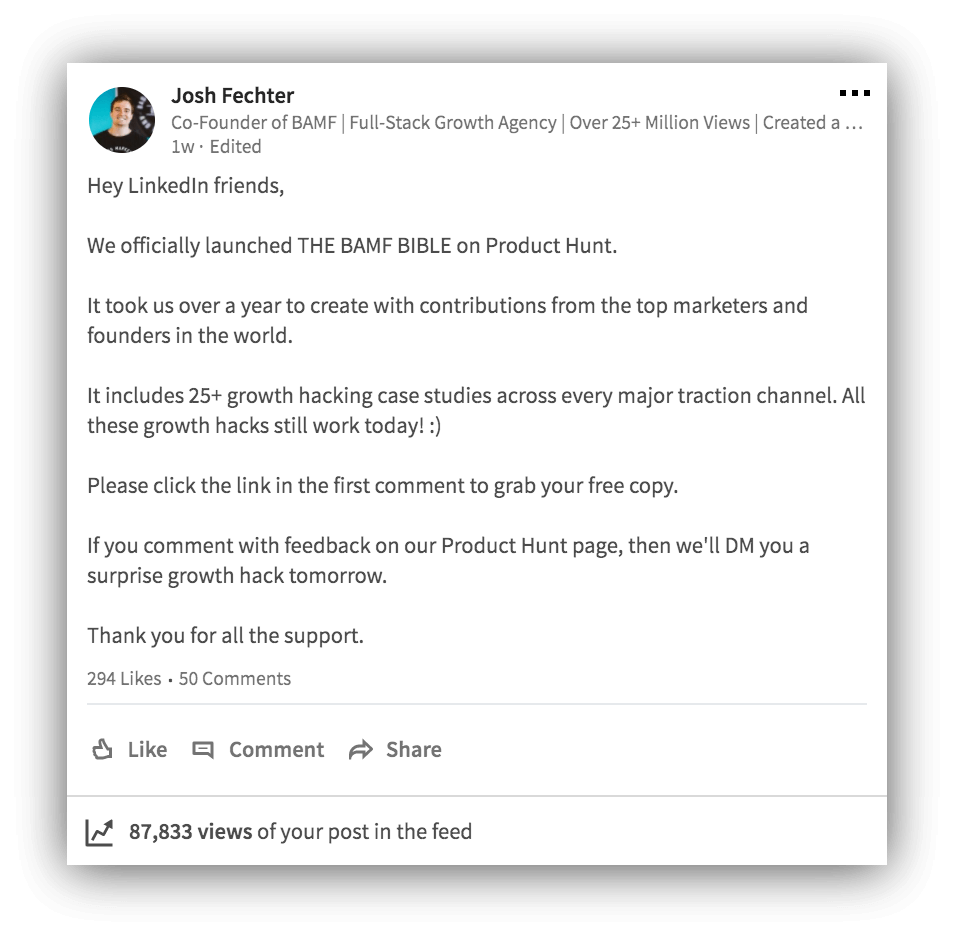Click the Comment speech-bubble icon
Screen dimensions: 954x936
[204, 749]
